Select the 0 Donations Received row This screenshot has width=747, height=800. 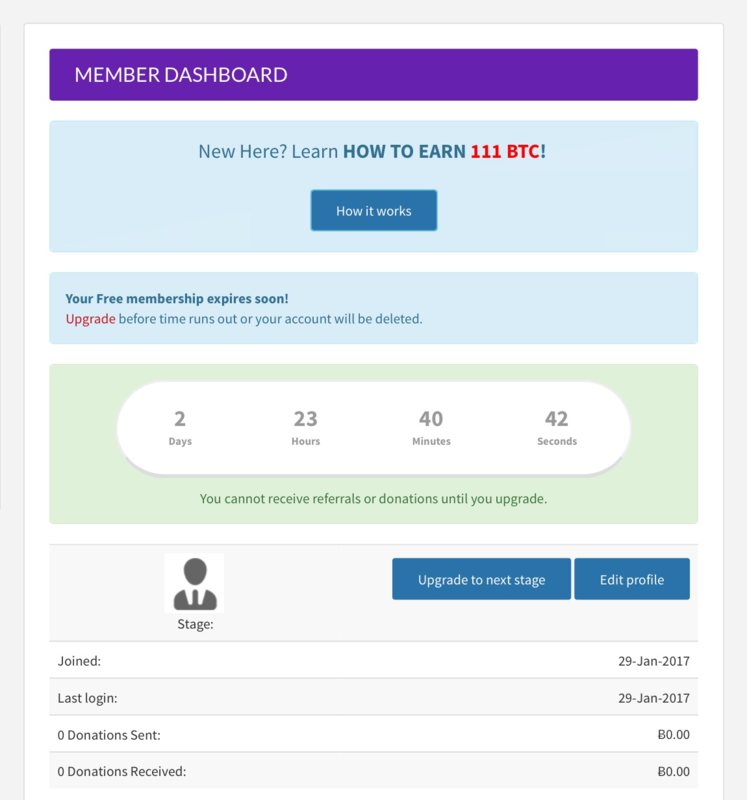(374, 771)
